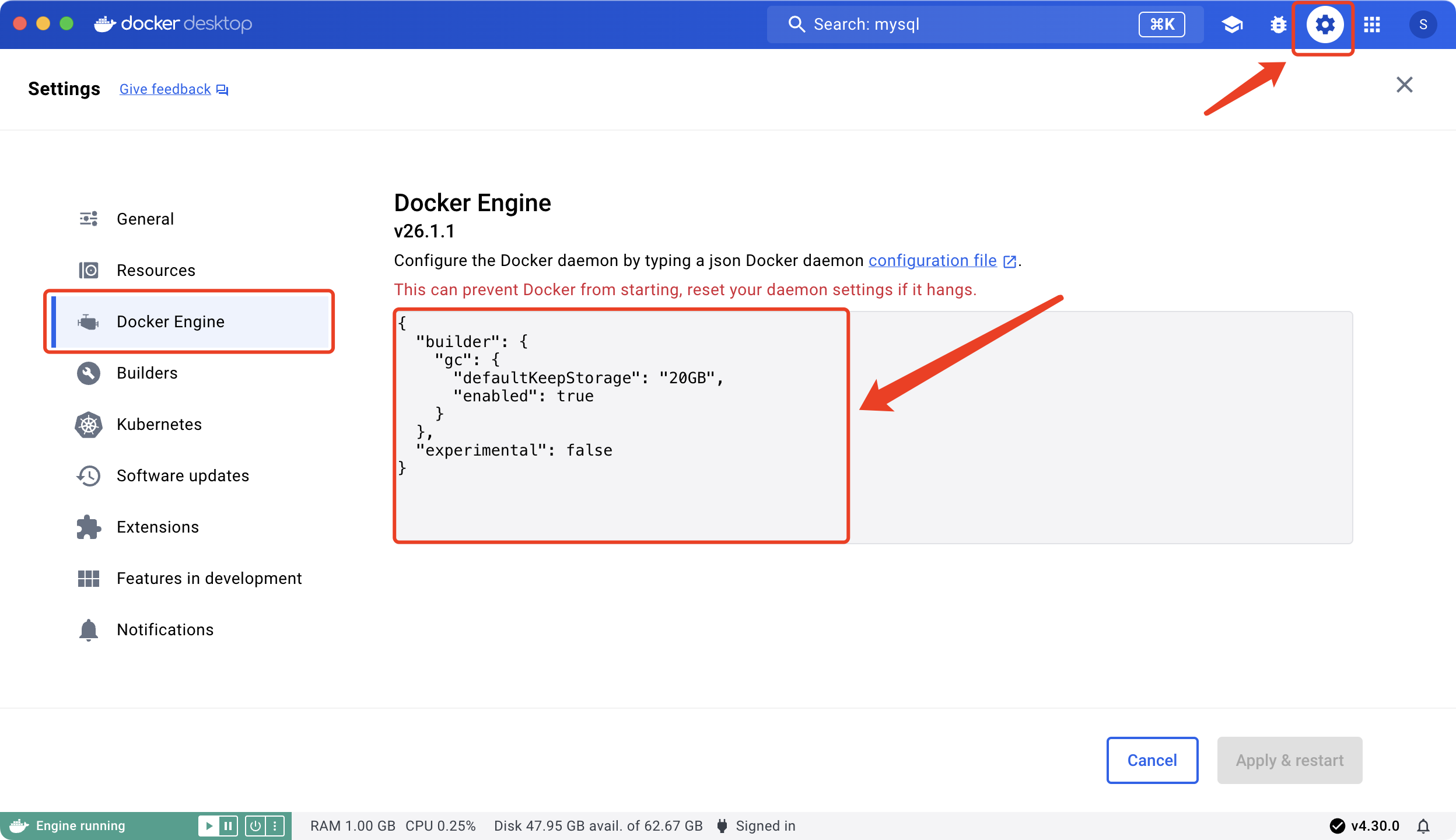Open the Troubleshoot bug icon
This screenshot has height=840, width=1456.
point(1278,24)
